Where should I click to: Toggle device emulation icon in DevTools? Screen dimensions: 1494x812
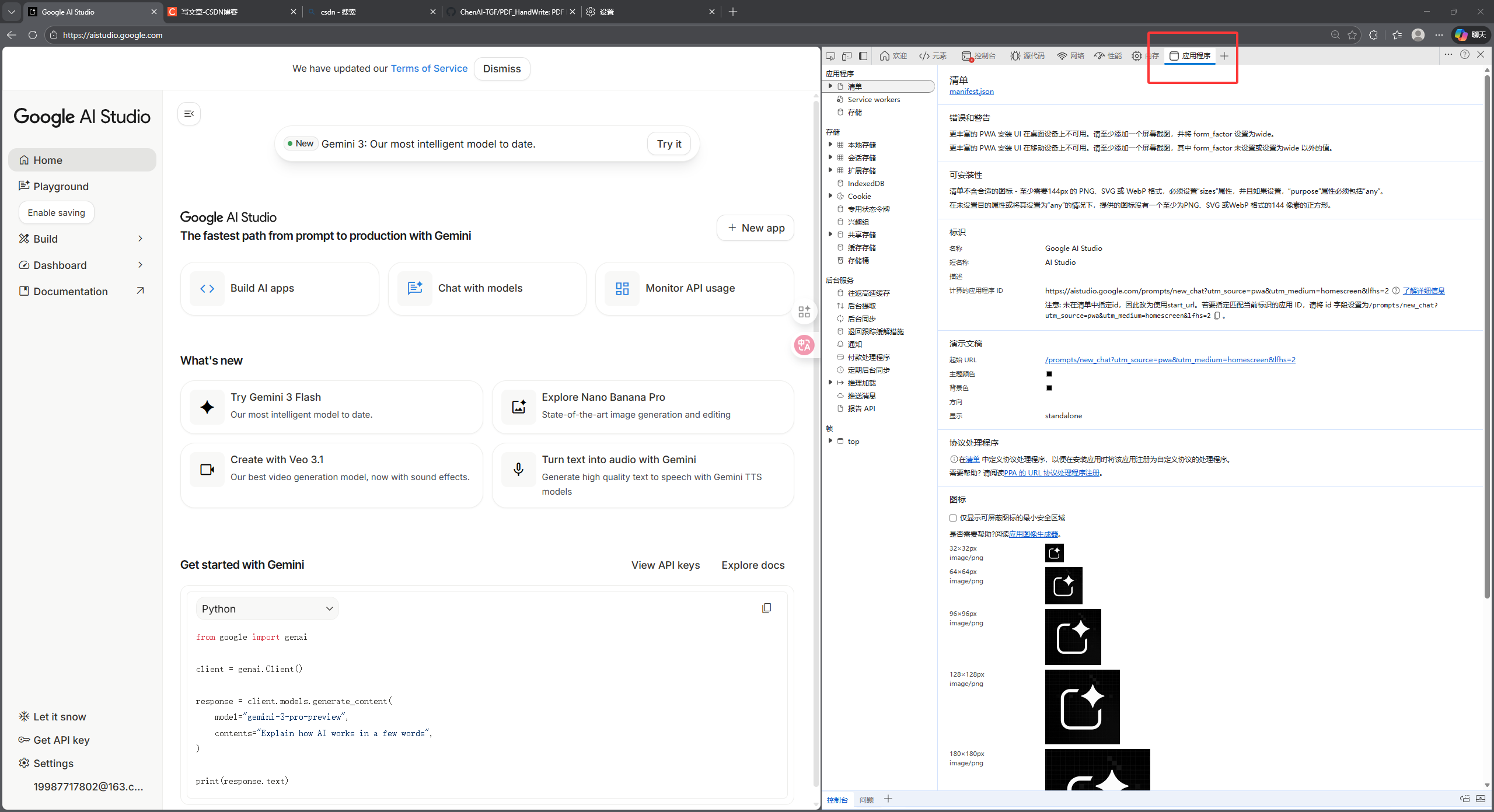click(x=847, y=56)
